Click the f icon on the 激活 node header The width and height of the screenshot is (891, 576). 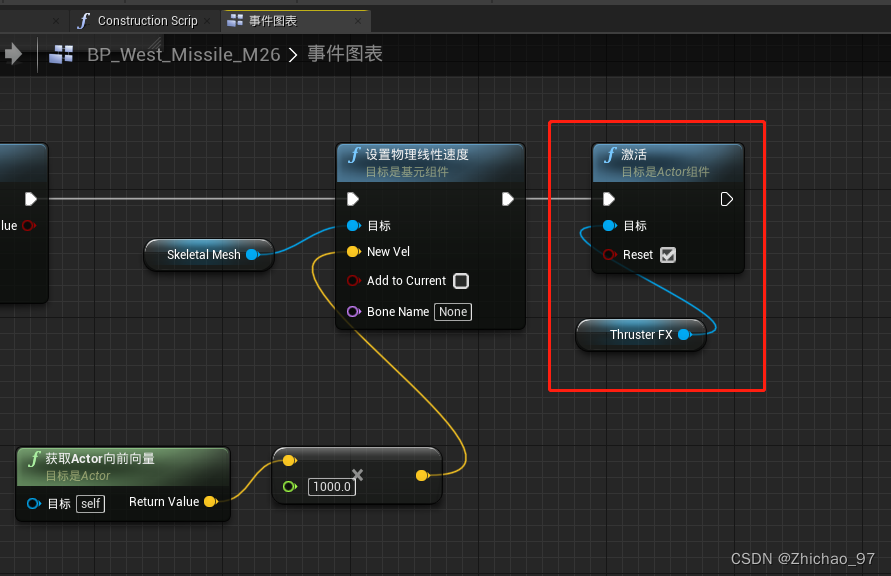pos(610,154)
